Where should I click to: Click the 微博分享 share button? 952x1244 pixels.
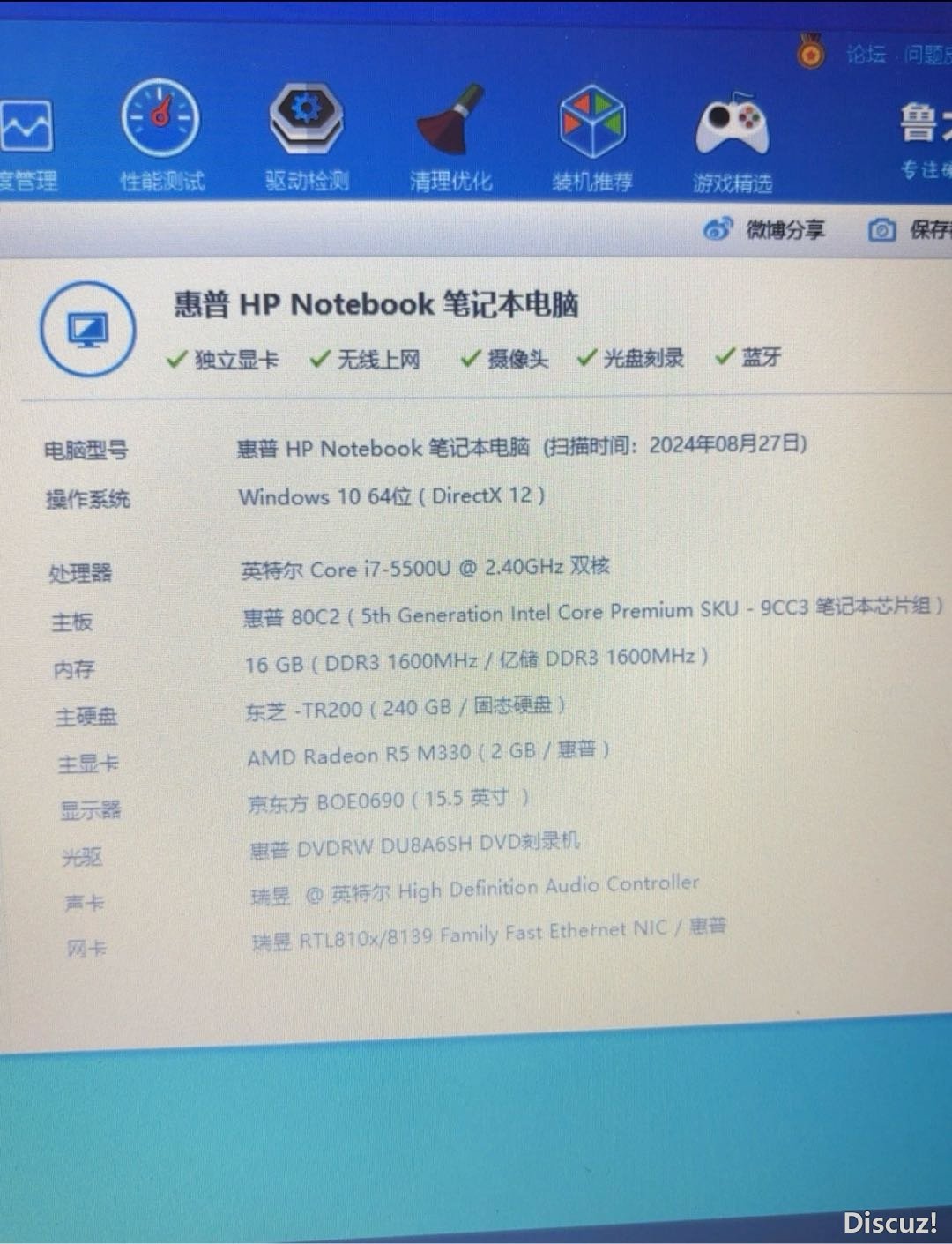(x=764, y=229)
